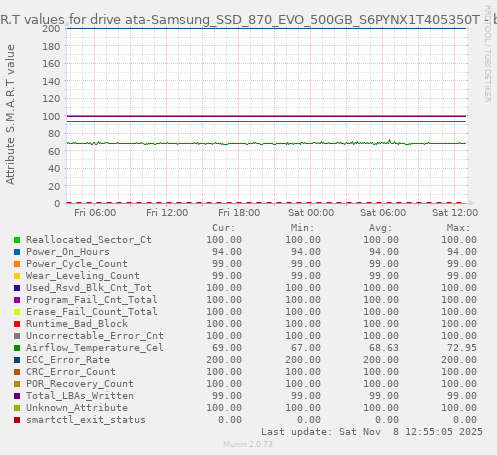Click the green temperature line in graph
This screenshot has height=455, width=497.
click(266, 143)
